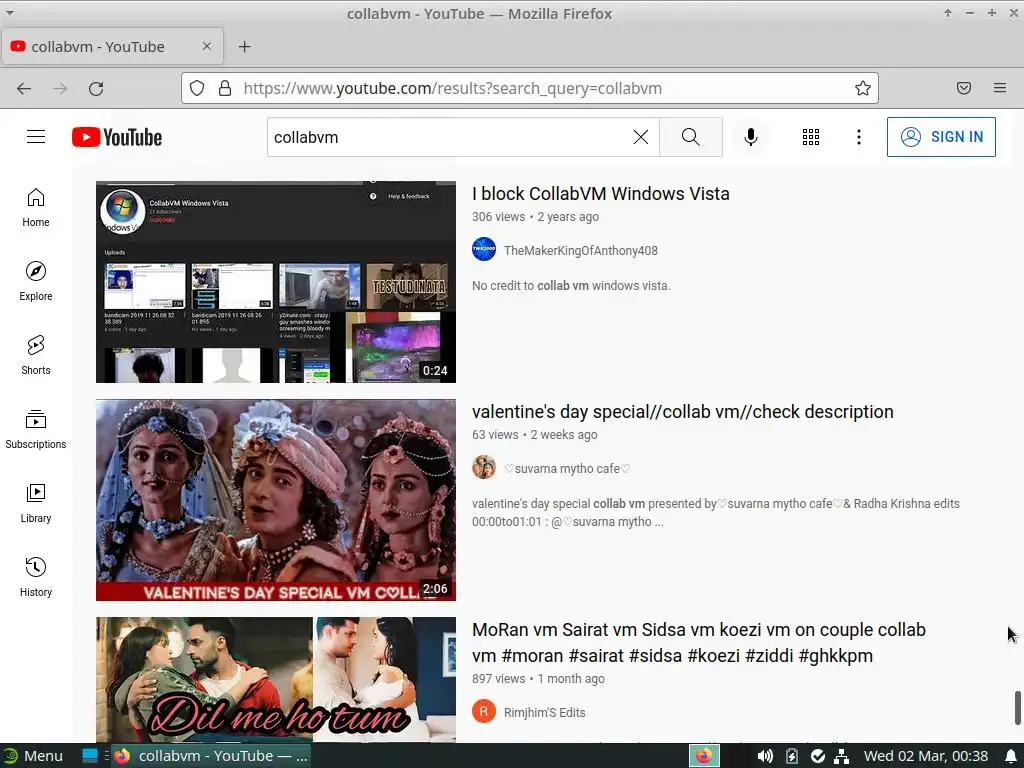Open TheMakerKingOfAnthony408 channel name
Image resolution: width=1024 pixels, height=768 pixels.
point(581,251)
